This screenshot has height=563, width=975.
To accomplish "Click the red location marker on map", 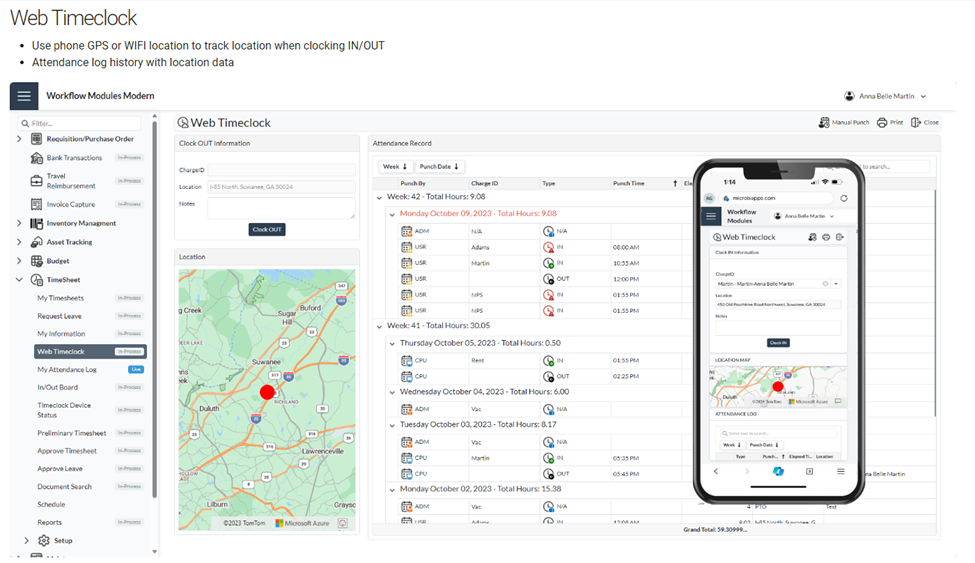I will pyautogui.click(x=267, y=392).
